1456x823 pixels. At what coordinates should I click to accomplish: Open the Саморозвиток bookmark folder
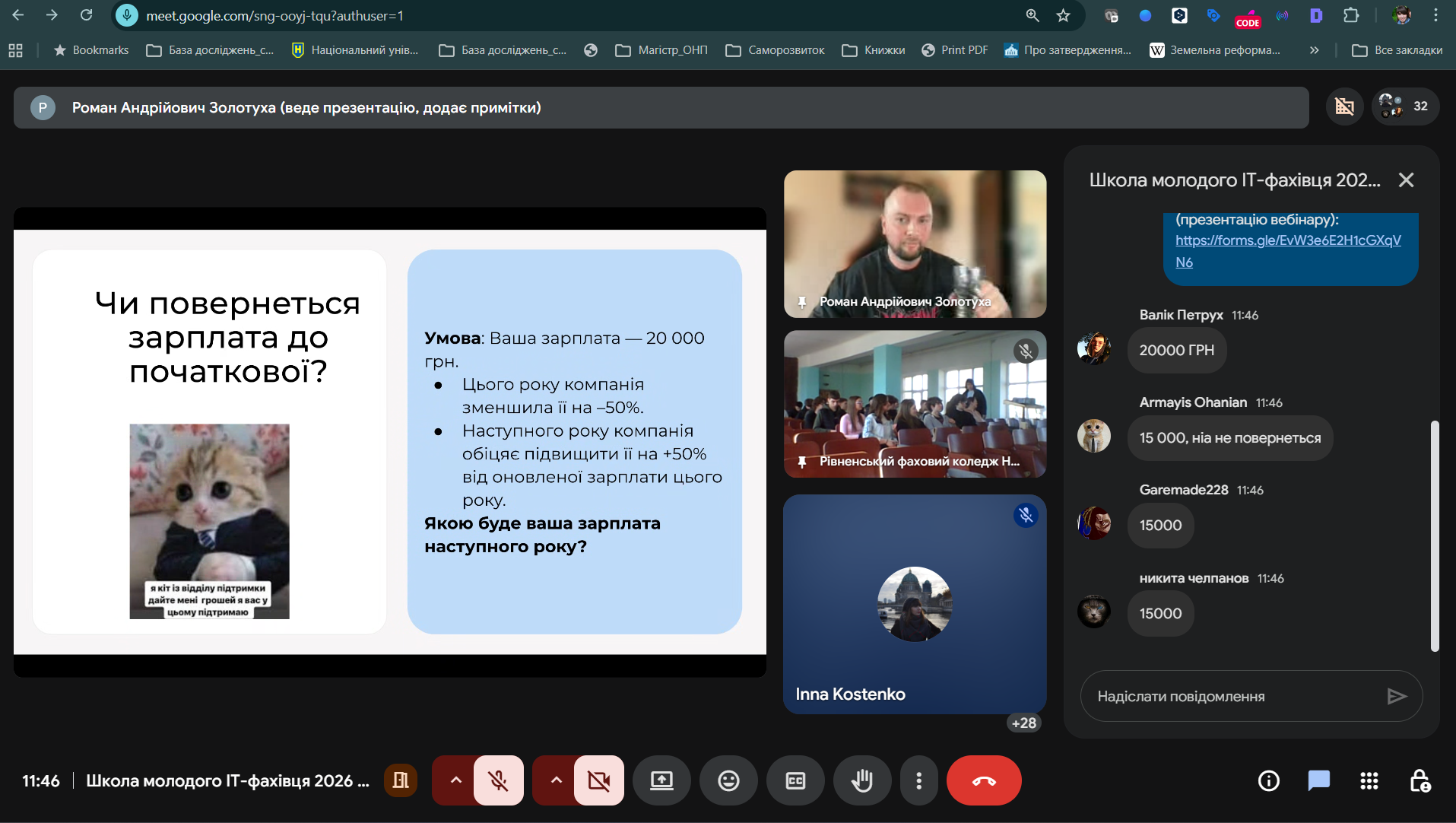coord(776,50)
